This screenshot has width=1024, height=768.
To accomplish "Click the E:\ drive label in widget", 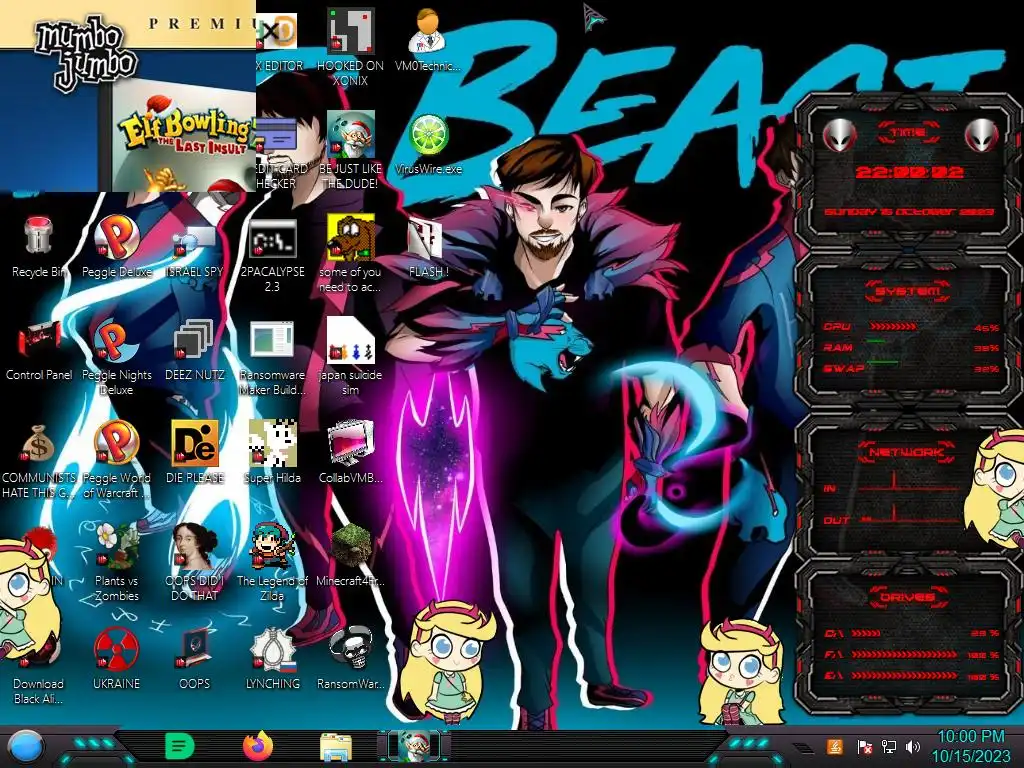I will pos(833,676).
